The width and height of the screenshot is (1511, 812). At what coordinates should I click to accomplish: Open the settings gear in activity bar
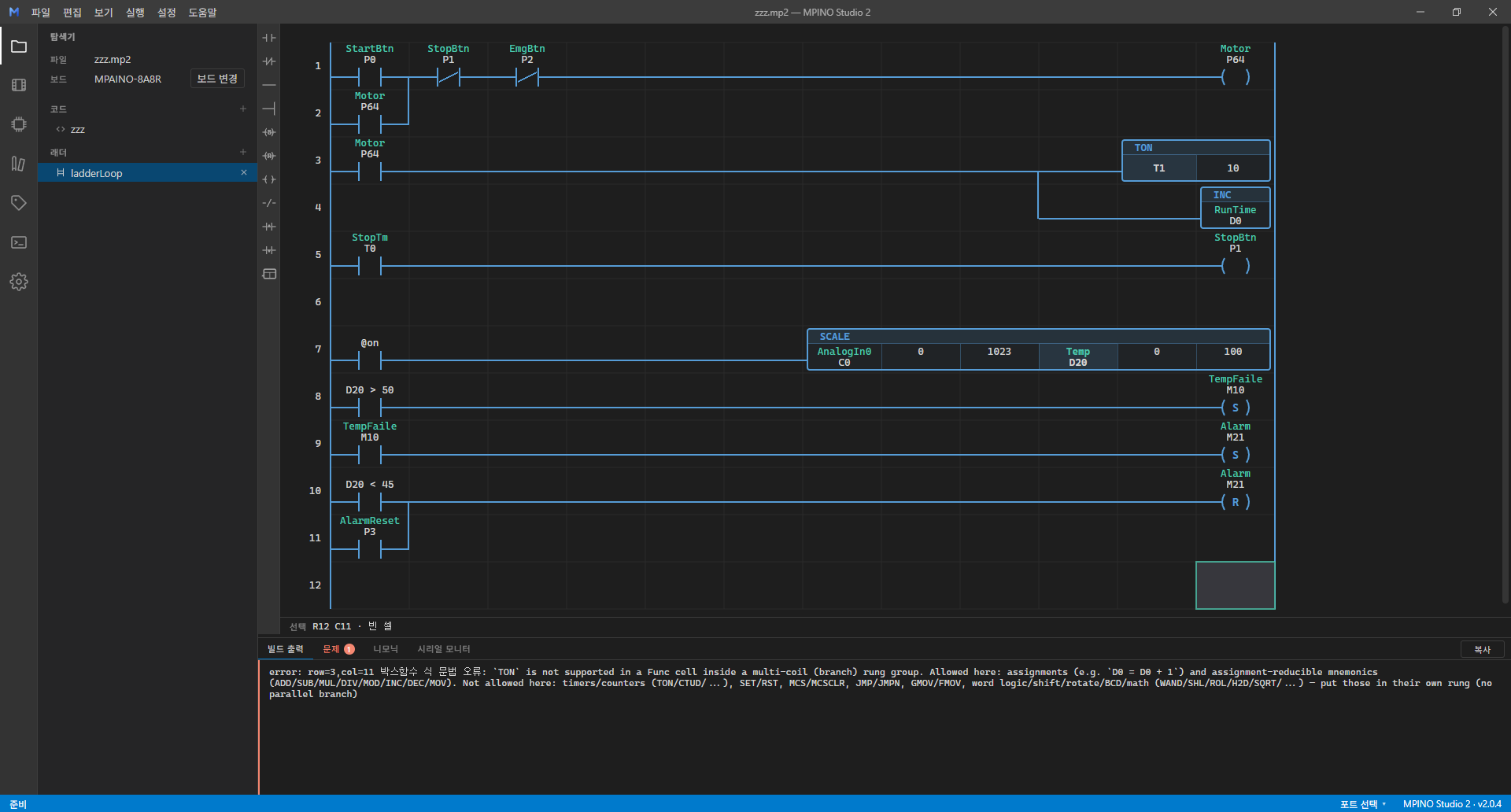pyautogui.click(x=19, y=282)
